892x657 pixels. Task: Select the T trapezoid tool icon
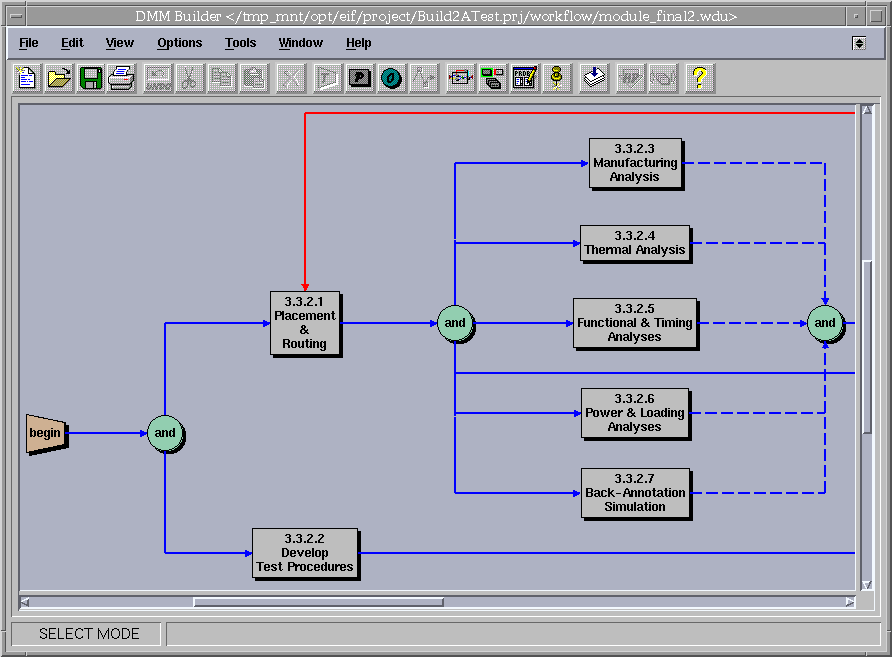[x=328, y=78]
